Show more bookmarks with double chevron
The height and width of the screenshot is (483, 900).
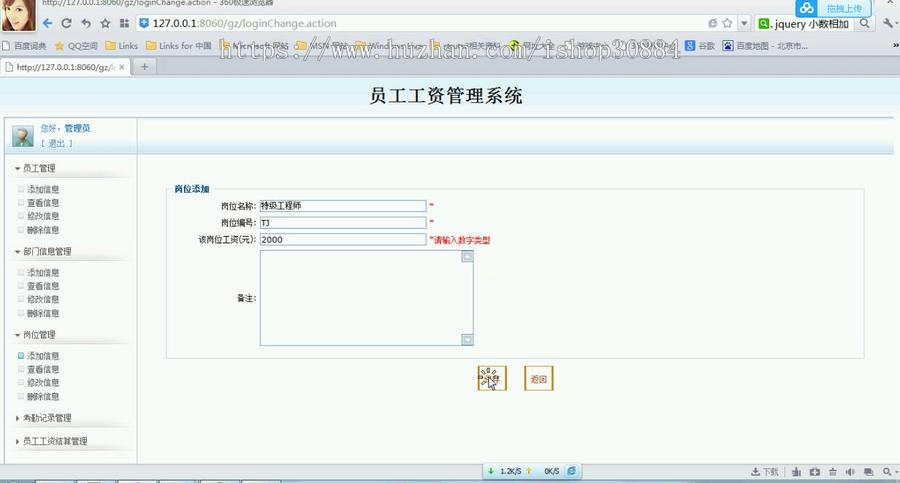pos(895,46)
